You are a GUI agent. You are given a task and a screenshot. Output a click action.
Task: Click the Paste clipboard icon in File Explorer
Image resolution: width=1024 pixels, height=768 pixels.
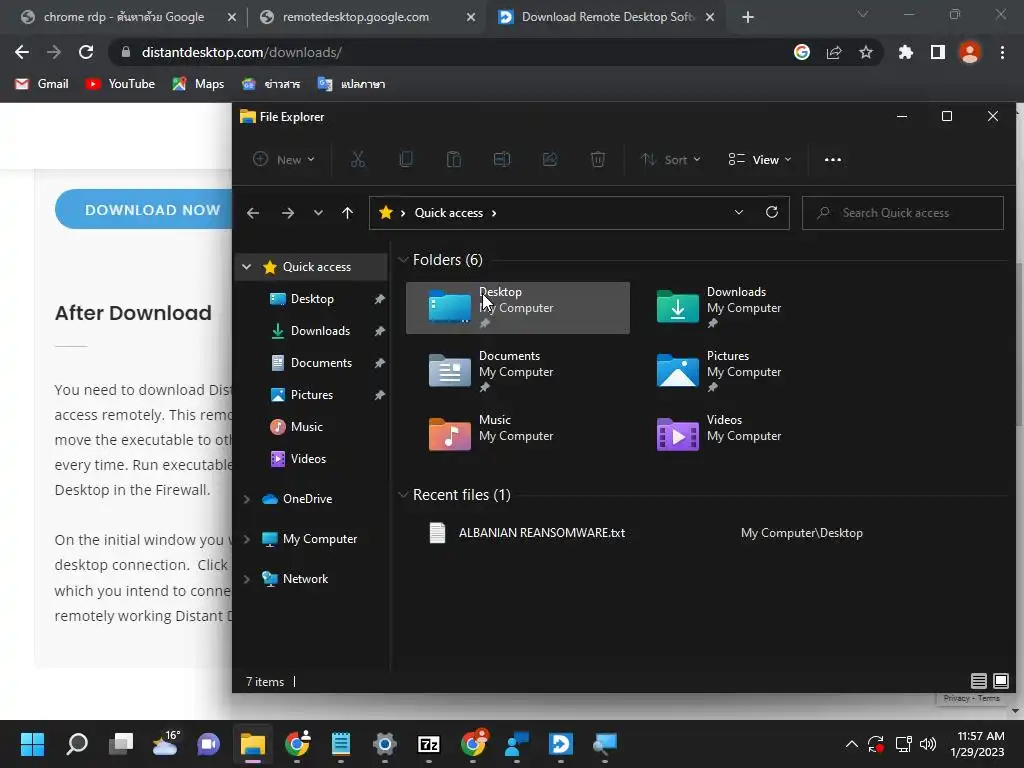pos(454,159)
